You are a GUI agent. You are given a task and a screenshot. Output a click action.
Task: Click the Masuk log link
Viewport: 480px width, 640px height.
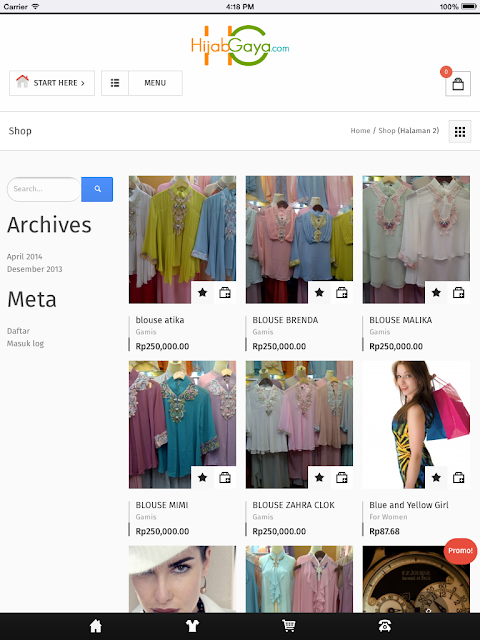point(25,344)
